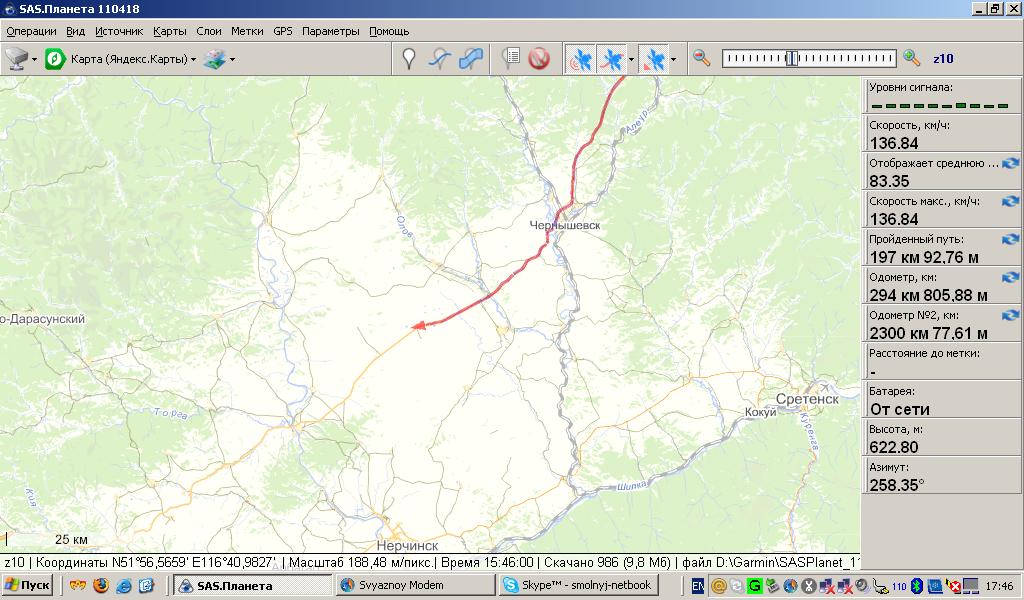Switch to the SAS.Планета taskbar button
This screenshot has height=600, width=1024.
click(254, 585)
